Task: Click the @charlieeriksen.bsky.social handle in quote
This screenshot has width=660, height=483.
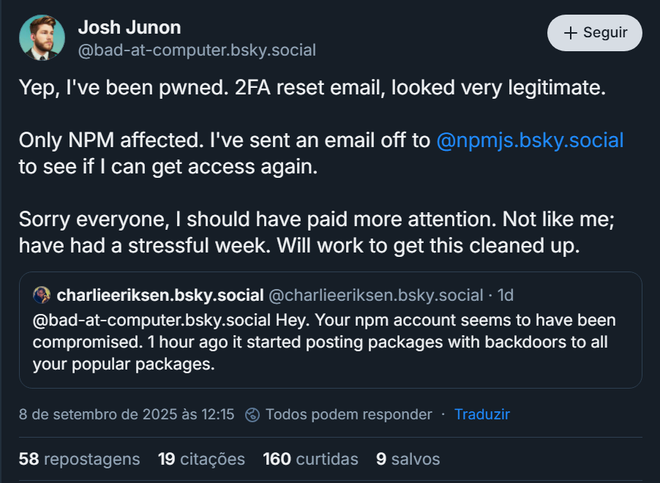Action: point(376,295)
